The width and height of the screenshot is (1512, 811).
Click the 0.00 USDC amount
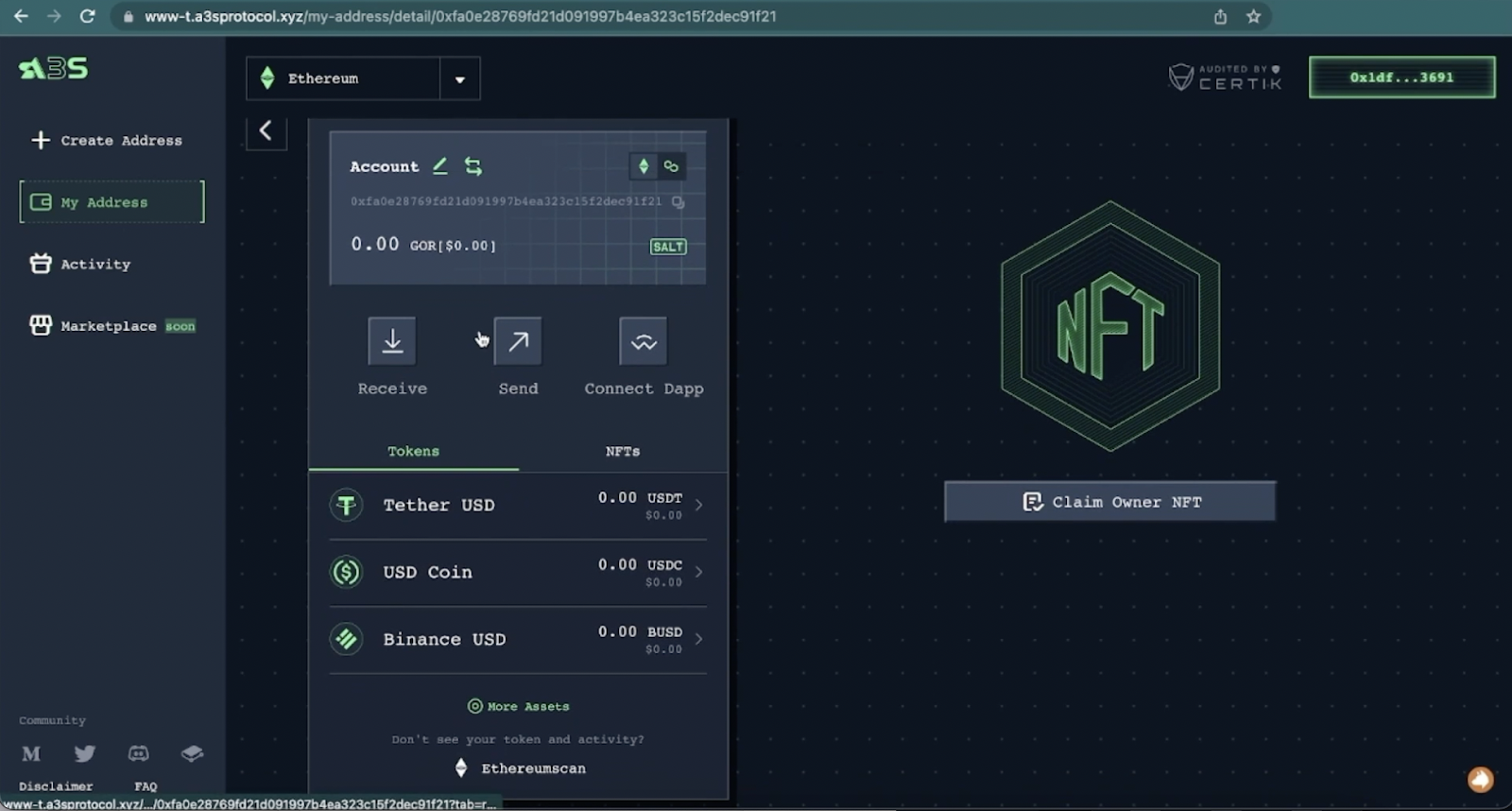(640, 564)
